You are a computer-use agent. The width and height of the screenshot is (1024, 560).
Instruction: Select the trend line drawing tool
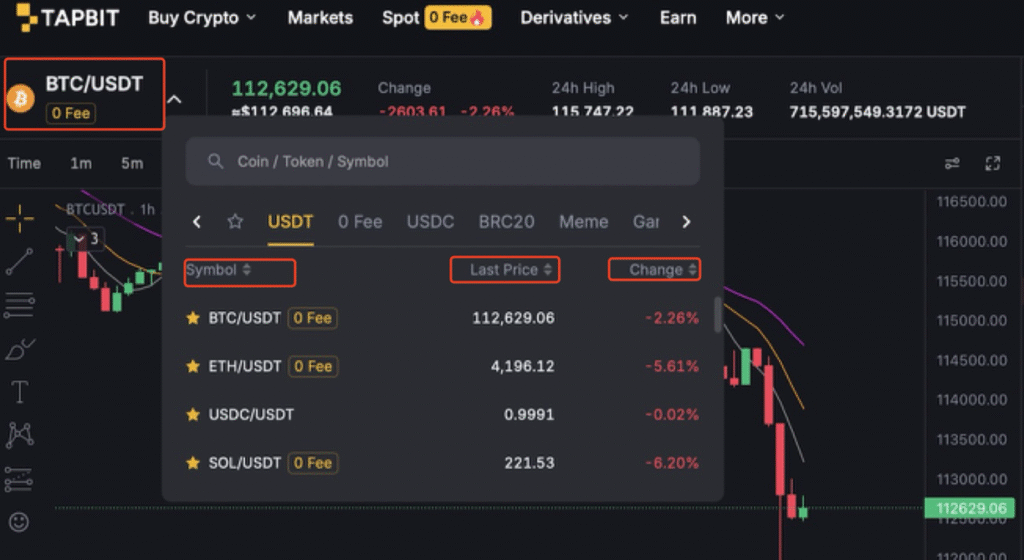[x=19, y=261]
